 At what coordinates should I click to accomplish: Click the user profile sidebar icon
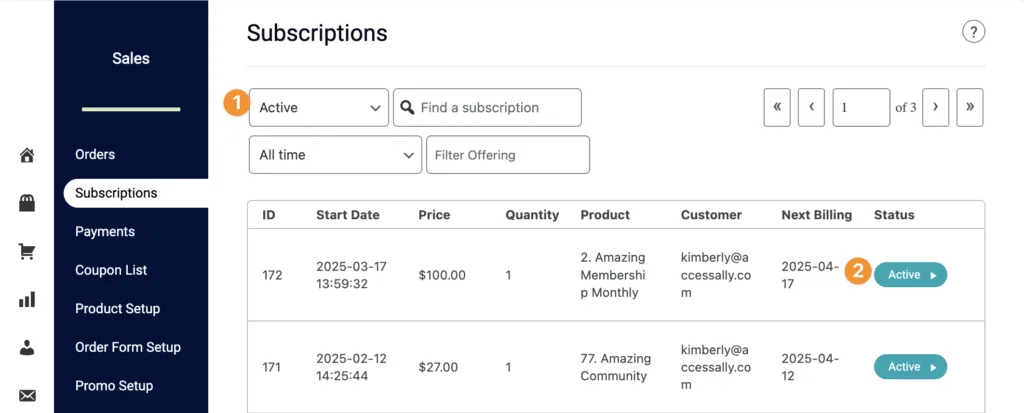pyautogui.click(x=27, y=347)
